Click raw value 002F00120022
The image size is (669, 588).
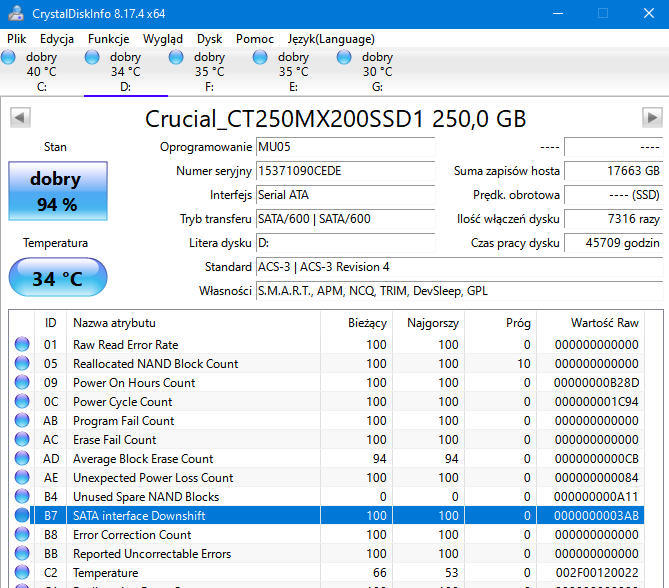coord(597,572)
